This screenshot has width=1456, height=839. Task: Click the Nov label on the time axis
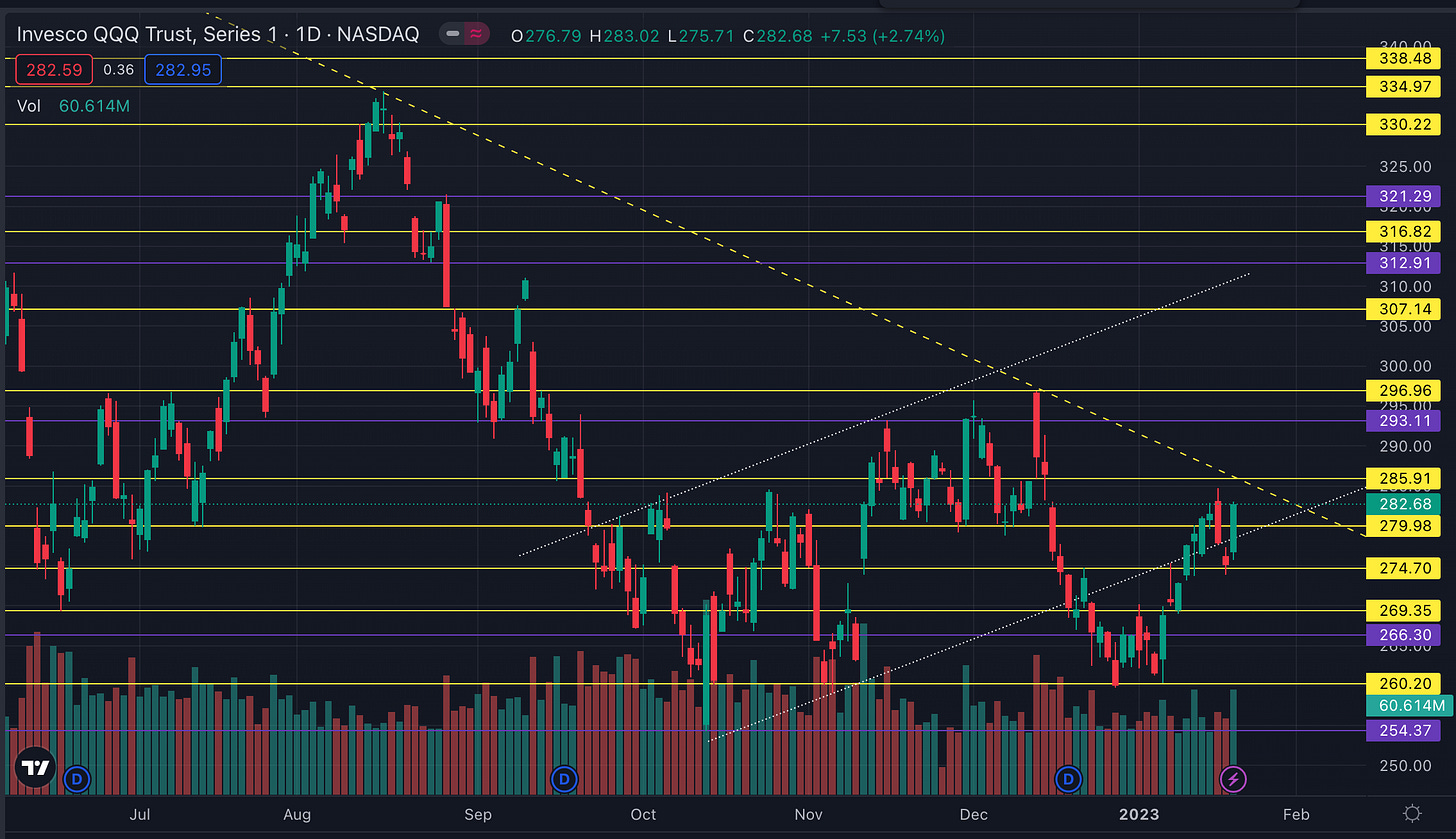[x=809, y=814]
